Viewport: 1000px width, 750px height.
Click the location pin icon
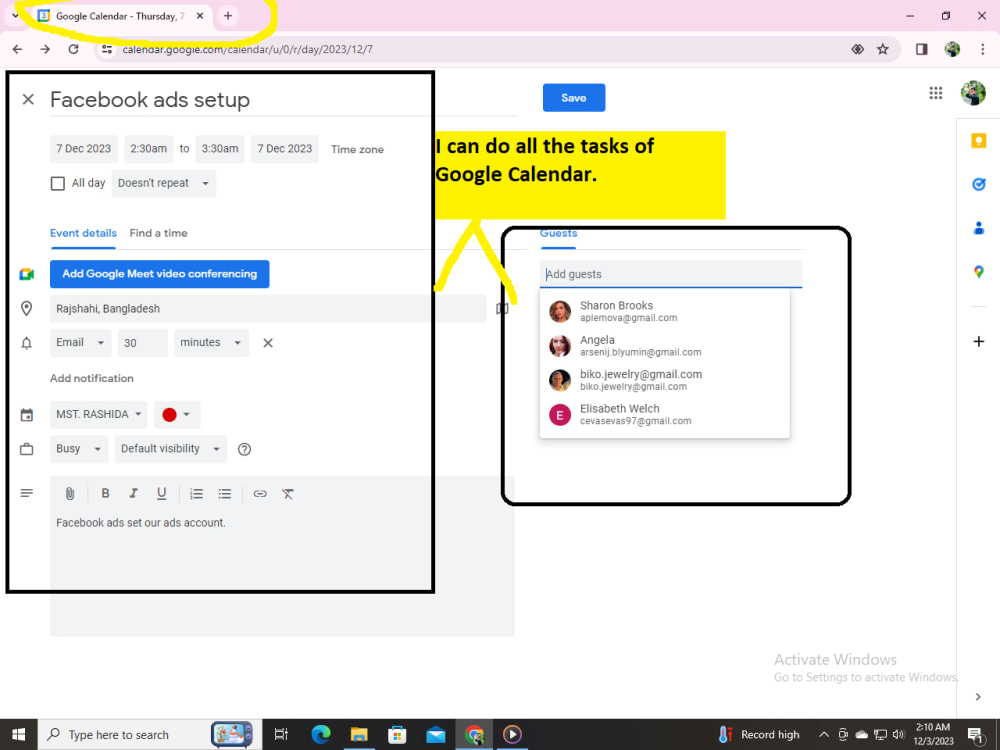(26, 309)
